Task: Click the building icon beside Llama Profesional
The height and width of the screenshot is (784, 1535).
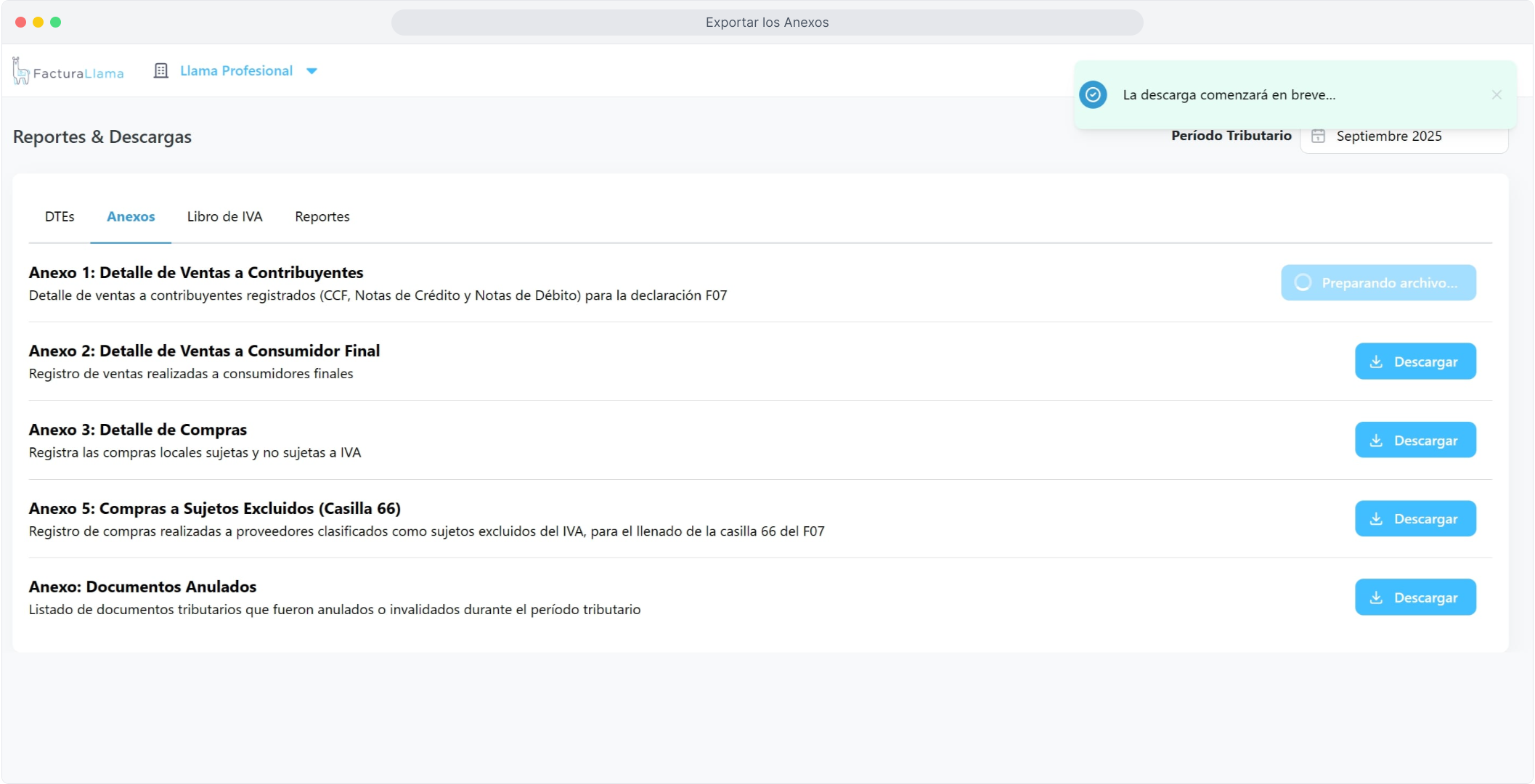Action: (x=161, y=71)
